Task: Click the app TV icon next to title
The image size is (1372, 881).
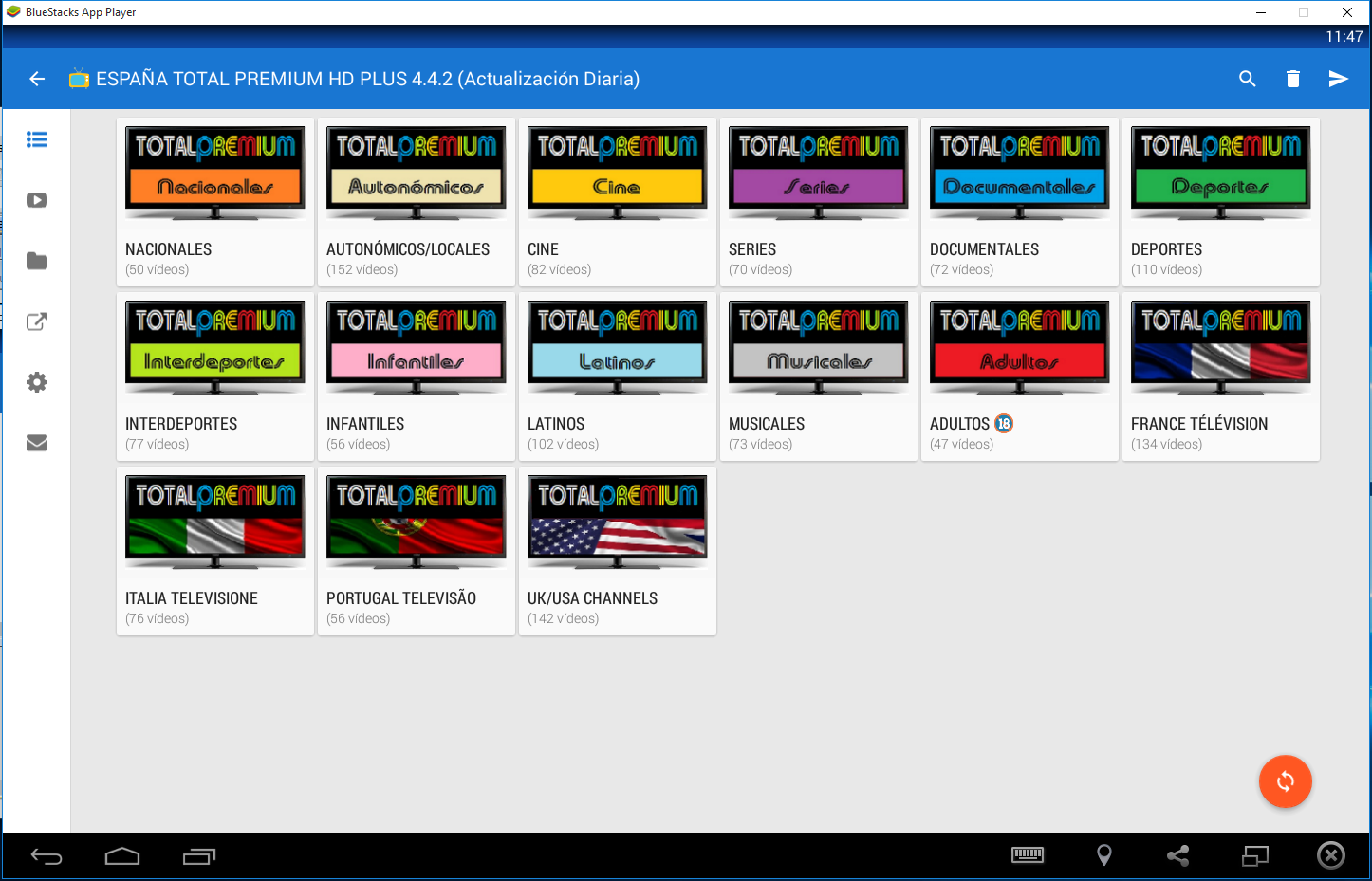Action: point(79,79)
